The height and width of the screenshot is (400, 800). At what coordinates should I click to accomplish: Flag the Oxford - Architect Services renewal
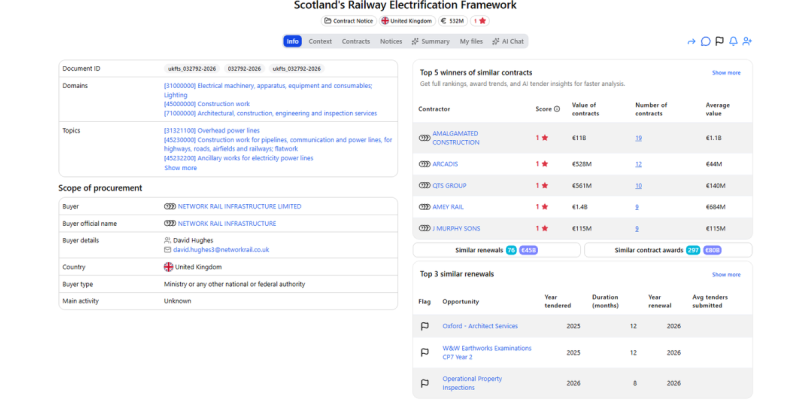click(x=424, y=326)
